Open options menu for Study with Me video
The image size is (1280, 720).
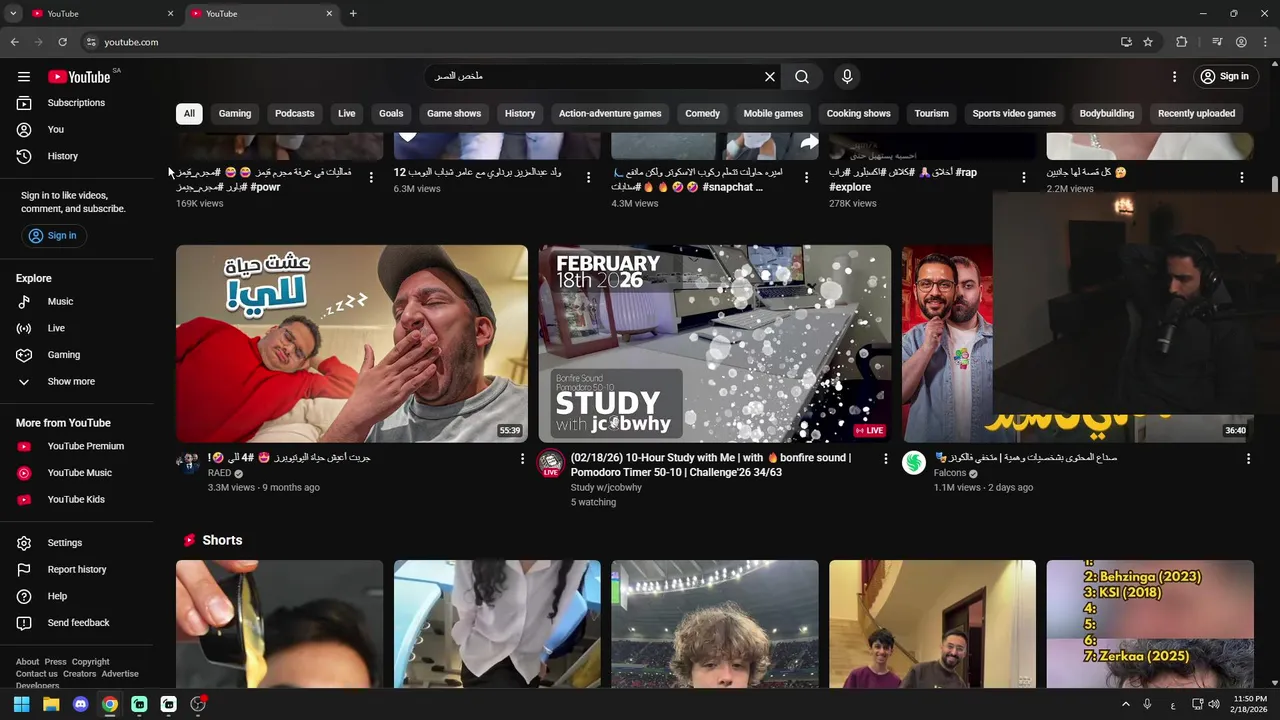885,459
